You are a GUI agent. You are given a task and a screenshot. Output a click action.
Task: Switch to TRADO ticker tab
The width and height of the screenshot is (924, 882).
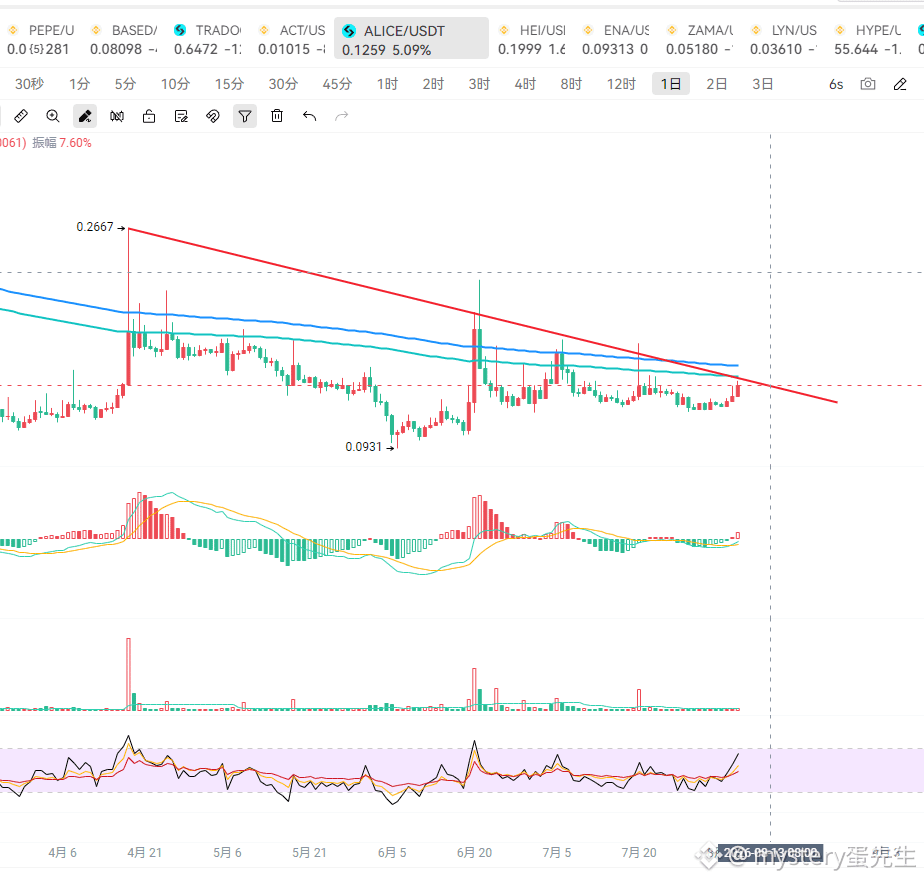(208, 39)
